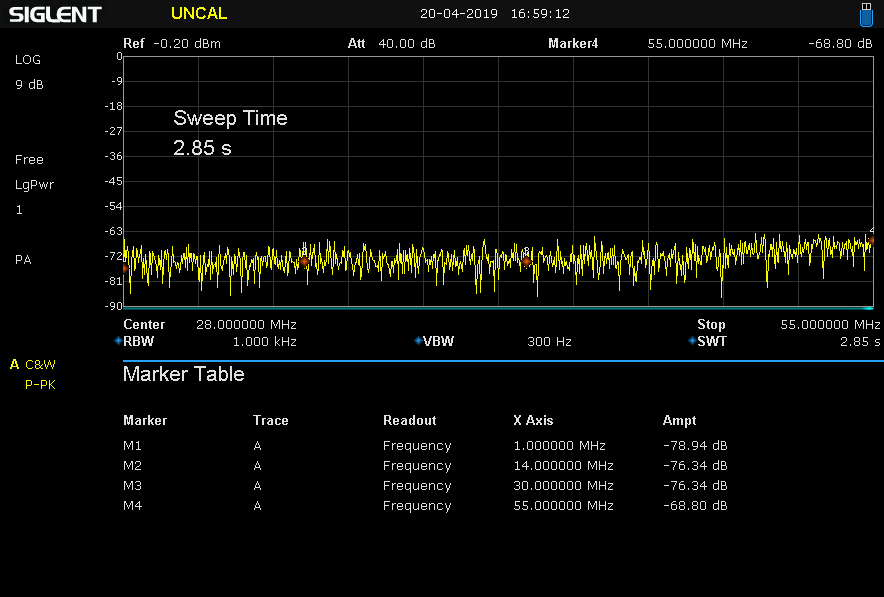
Task: Click marker 2 dot on the trace
Action: (x=304, y=262)
